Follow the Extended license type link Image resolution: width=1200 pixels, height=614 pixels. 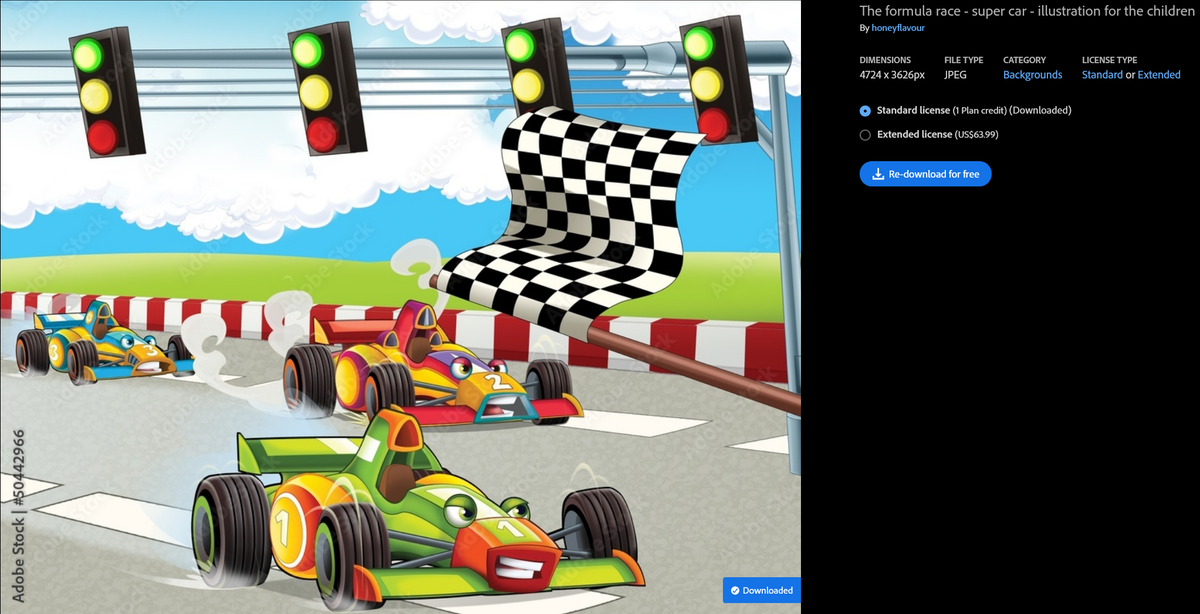pos(1159,75)
